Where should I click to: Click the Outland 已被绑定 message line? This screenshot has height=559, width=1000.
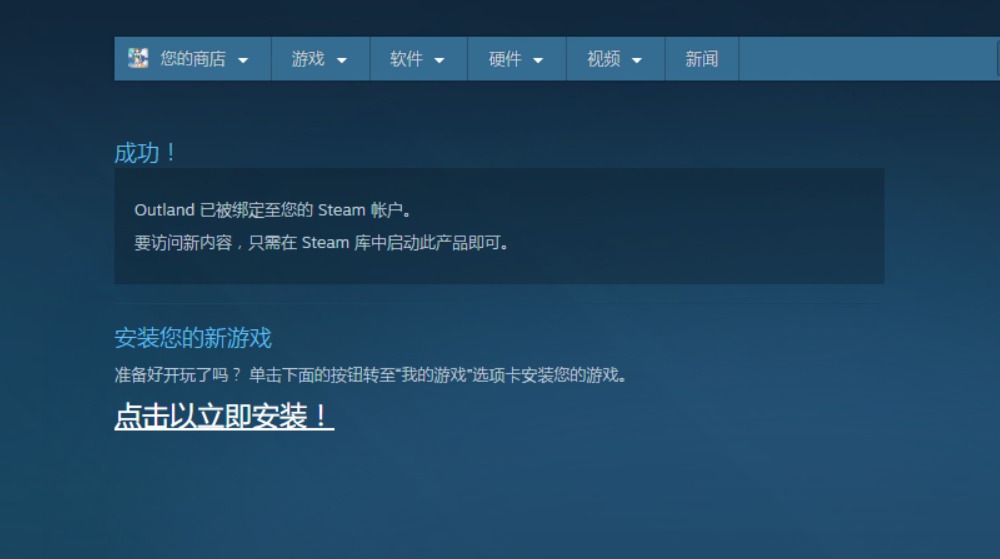point(273,210)
